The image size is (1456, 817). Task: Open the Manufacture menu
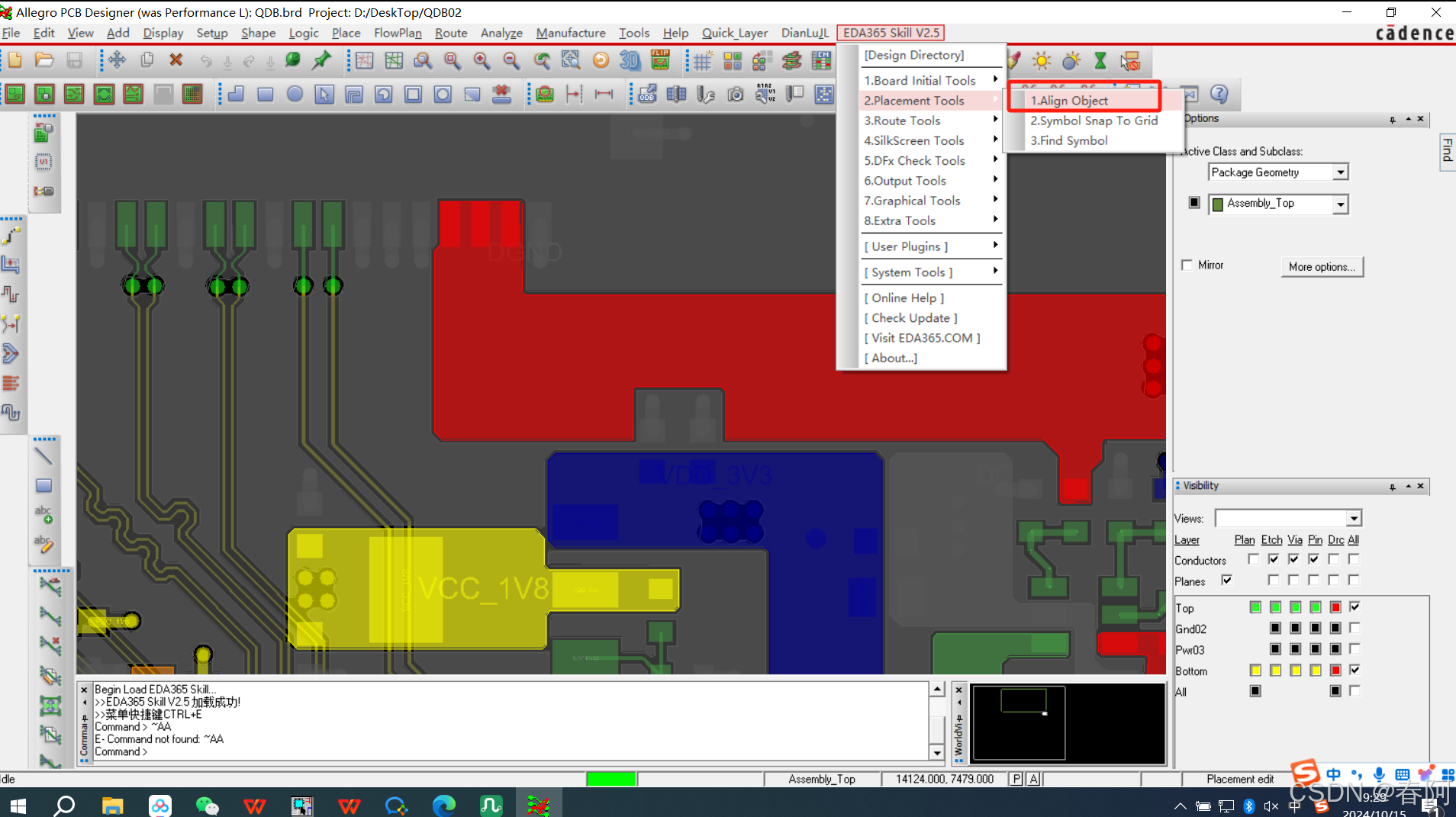(x=570, y=33)
